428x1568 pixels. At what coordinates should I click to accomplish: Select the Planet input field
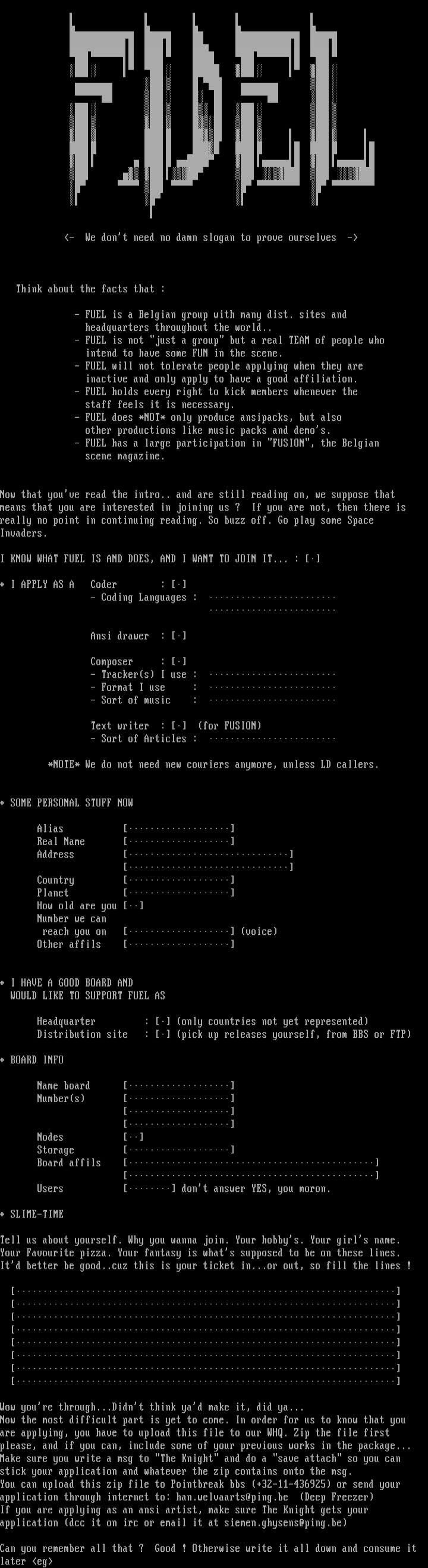pyautogui.click(x=179, y=893)
